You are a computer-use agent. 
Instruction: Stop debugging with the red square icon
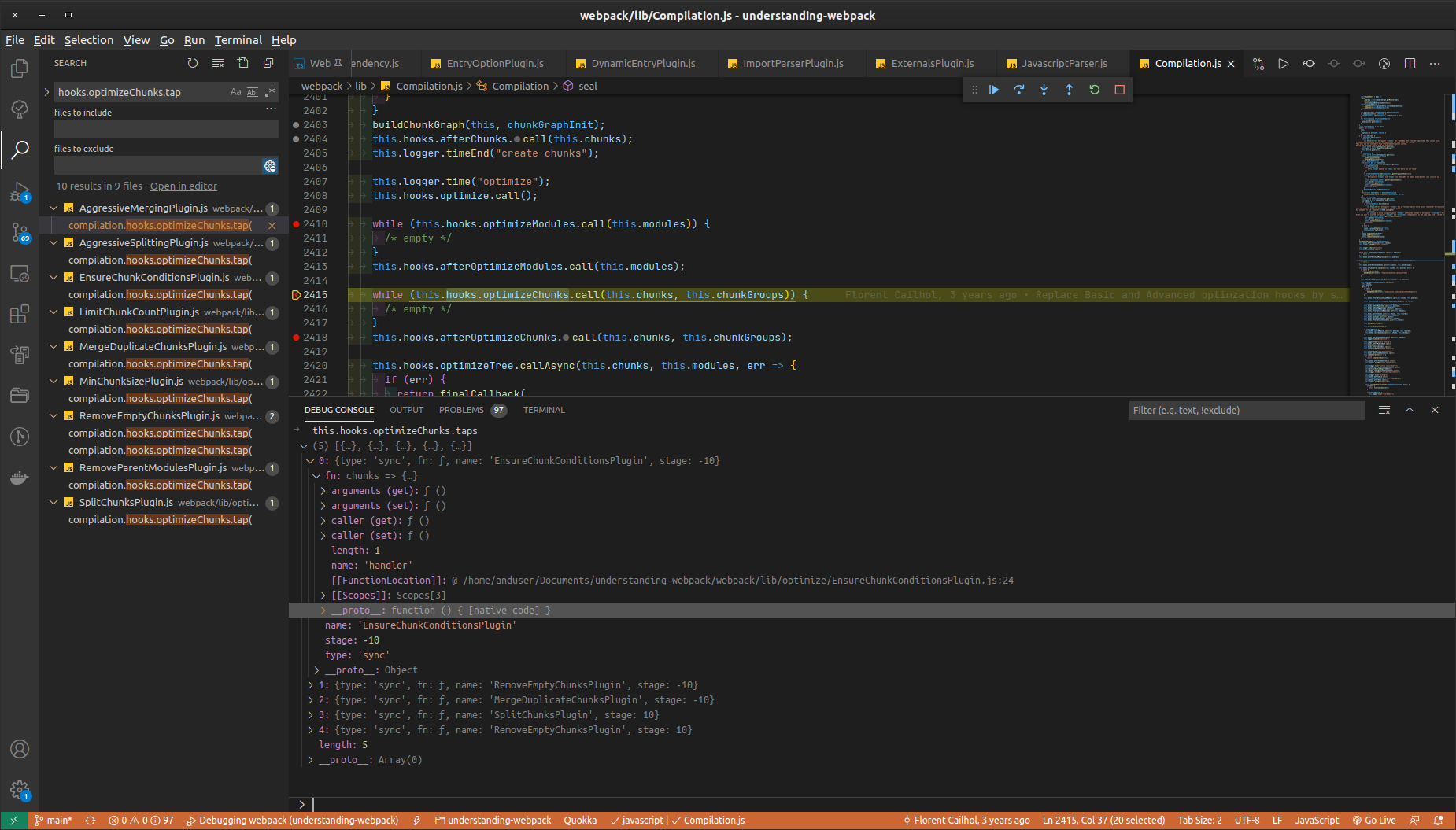point(1119,90)
